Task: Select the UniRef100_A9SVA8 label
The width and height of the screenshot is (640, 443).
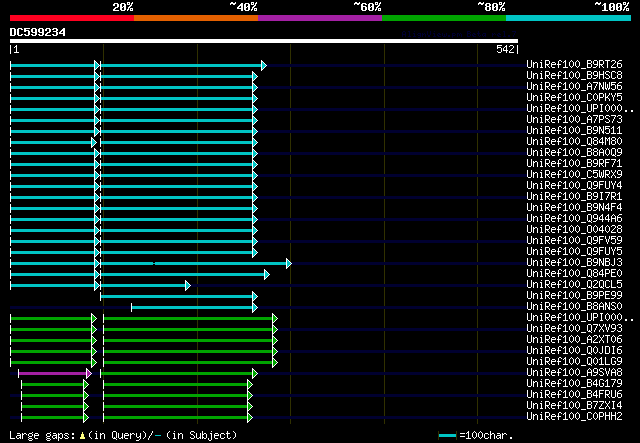Action: tap(574, 373)
